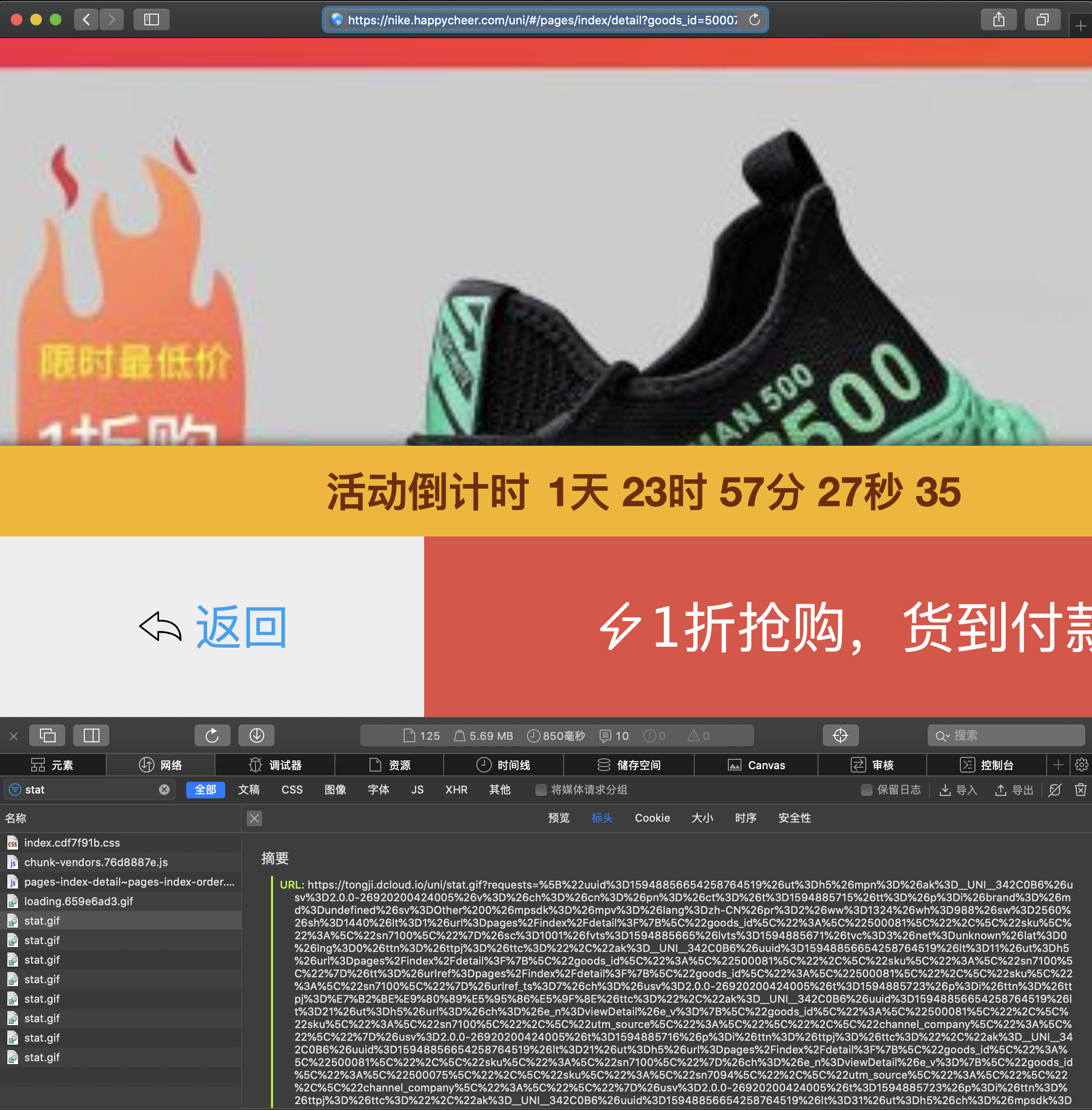Select the pages-index-detail~pages-index-order request
Viewport: 1092px width, 1110px height.
click(x=120, y=882)
